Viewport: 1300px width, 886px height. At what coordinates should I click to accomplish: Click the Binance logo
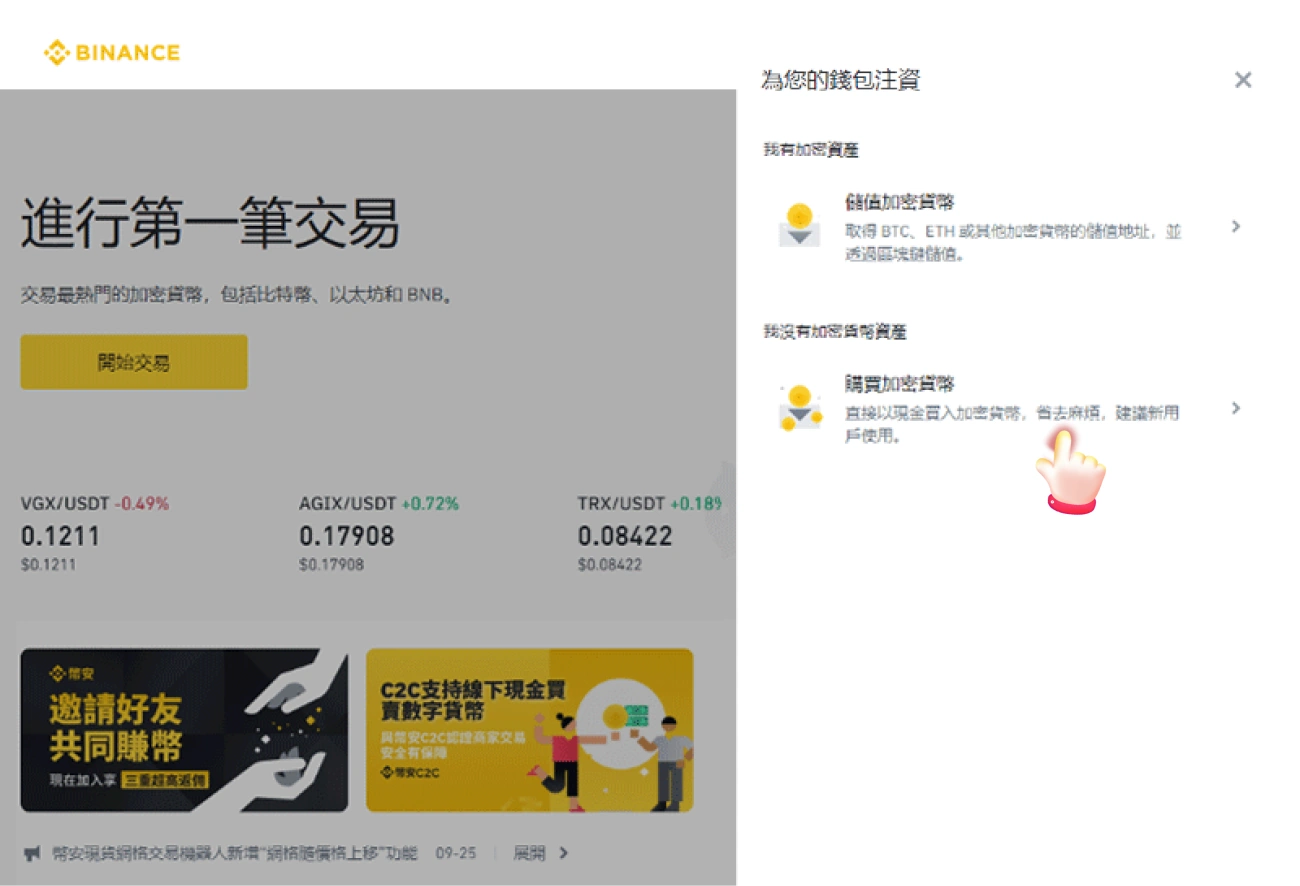(x=110, y=52)
